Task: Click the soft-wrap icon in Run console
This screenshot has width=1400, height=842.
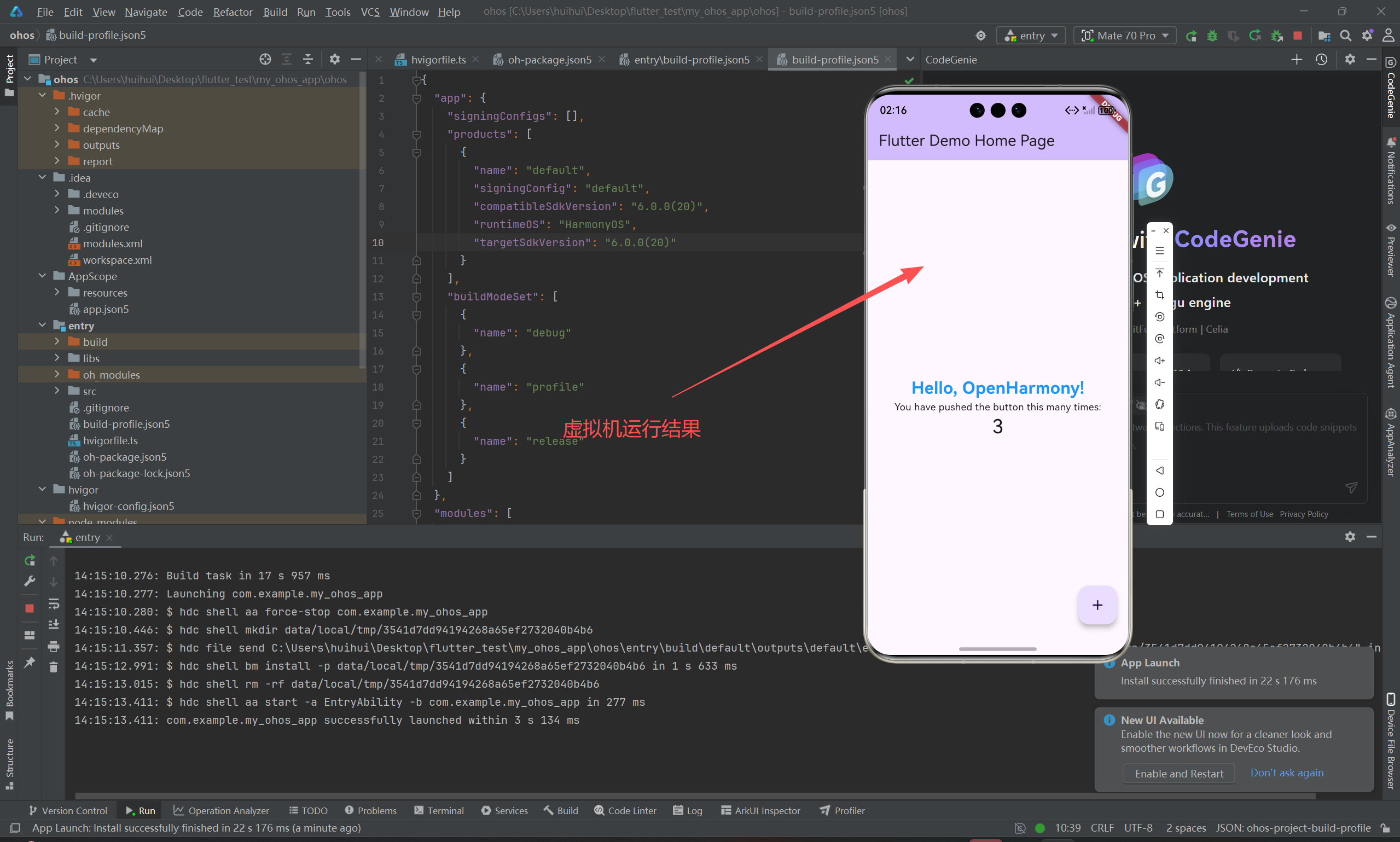Action: coord(53,603)
